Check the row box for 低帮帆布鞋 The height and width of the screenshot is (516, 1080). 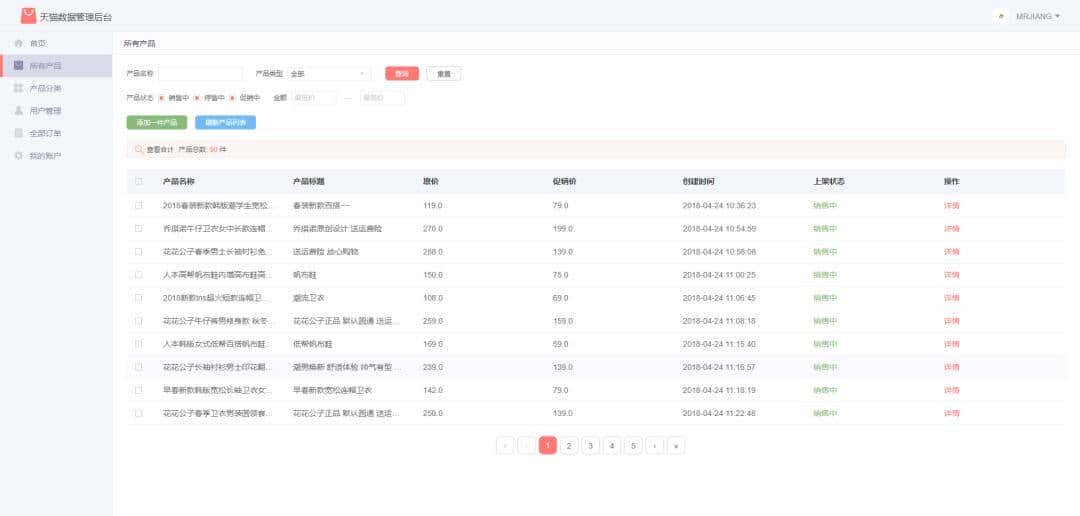[x=138, y=344]
